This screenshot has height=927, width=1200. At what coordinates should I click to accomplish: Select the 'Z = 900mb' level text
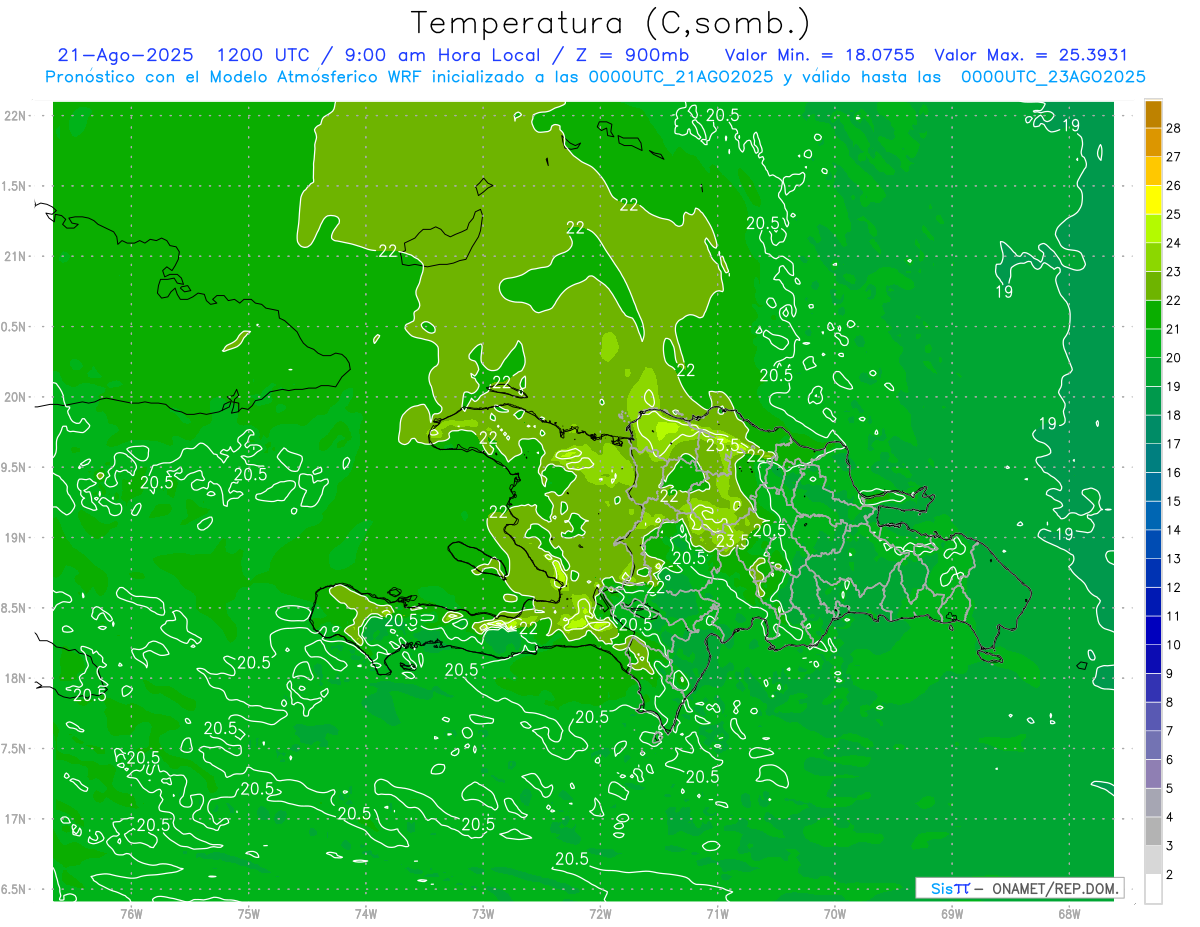(627, 55)
